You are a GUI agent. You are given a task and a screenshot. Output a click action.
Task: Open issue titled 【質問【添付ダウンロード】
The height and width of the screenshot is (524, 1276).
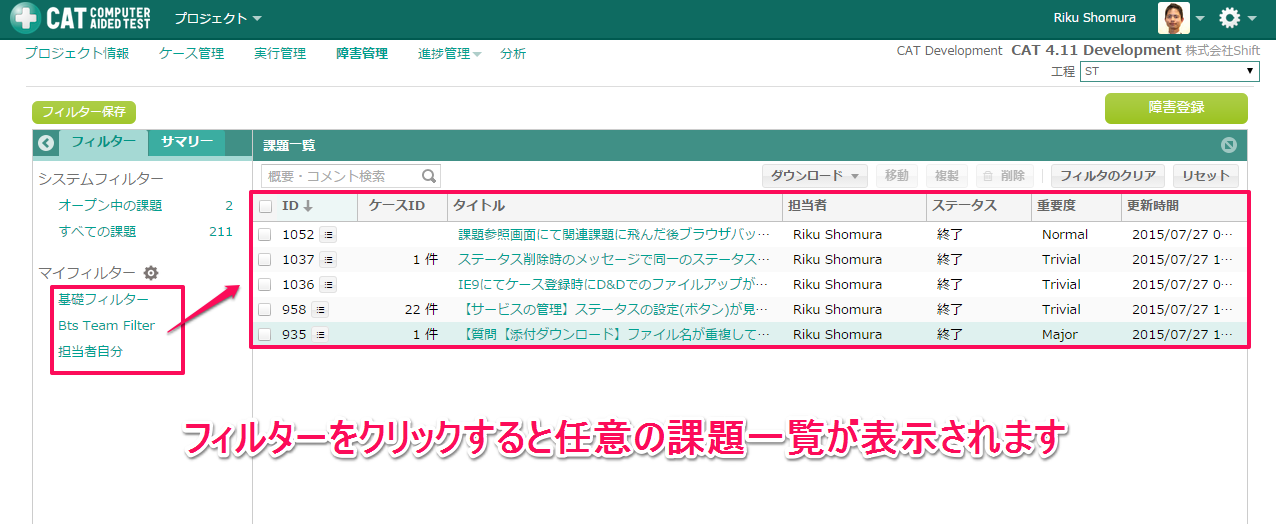click(x=614, y=335)
